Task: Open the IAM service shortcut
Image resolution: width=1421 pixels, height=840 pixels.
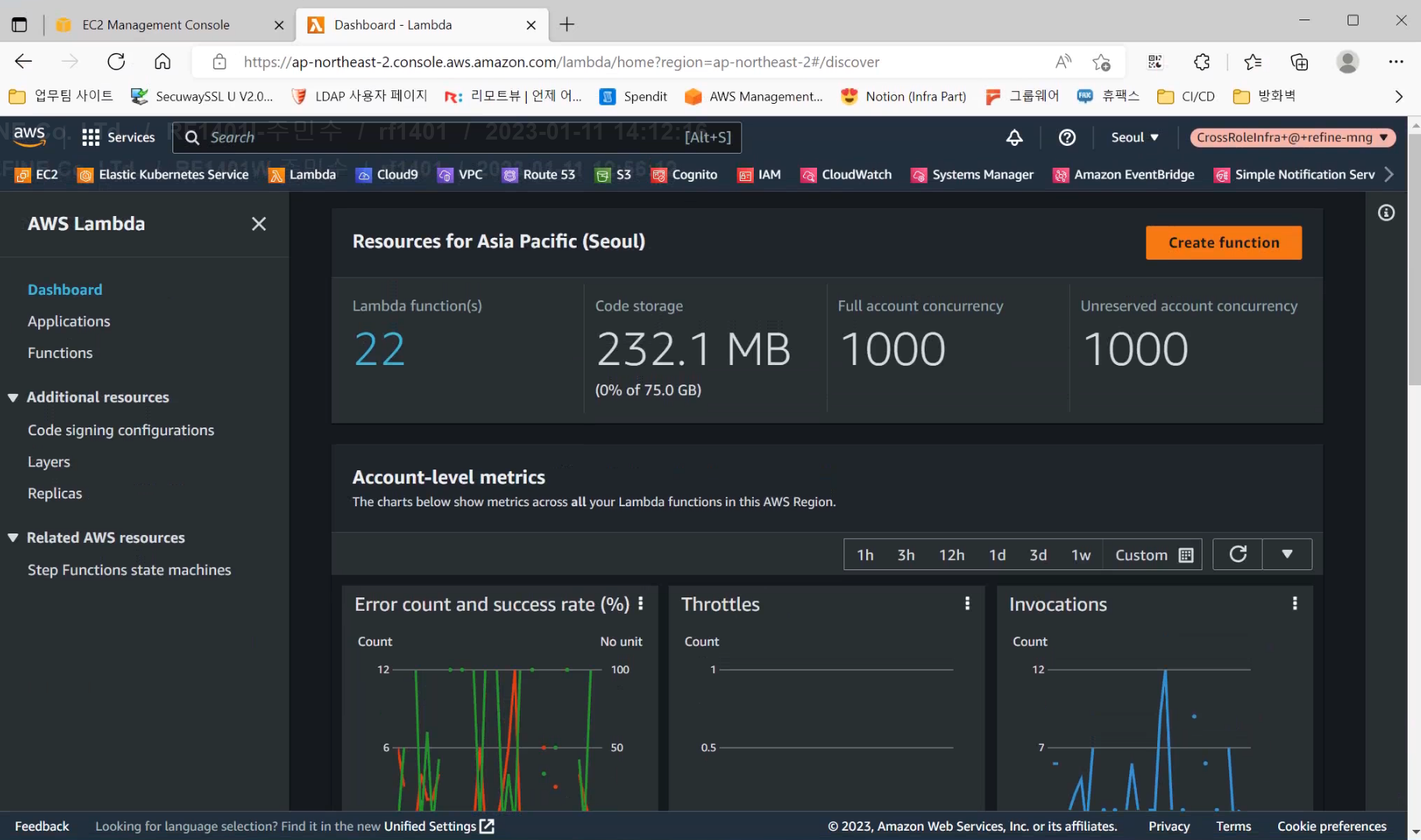Action: [x=759, y=175]
